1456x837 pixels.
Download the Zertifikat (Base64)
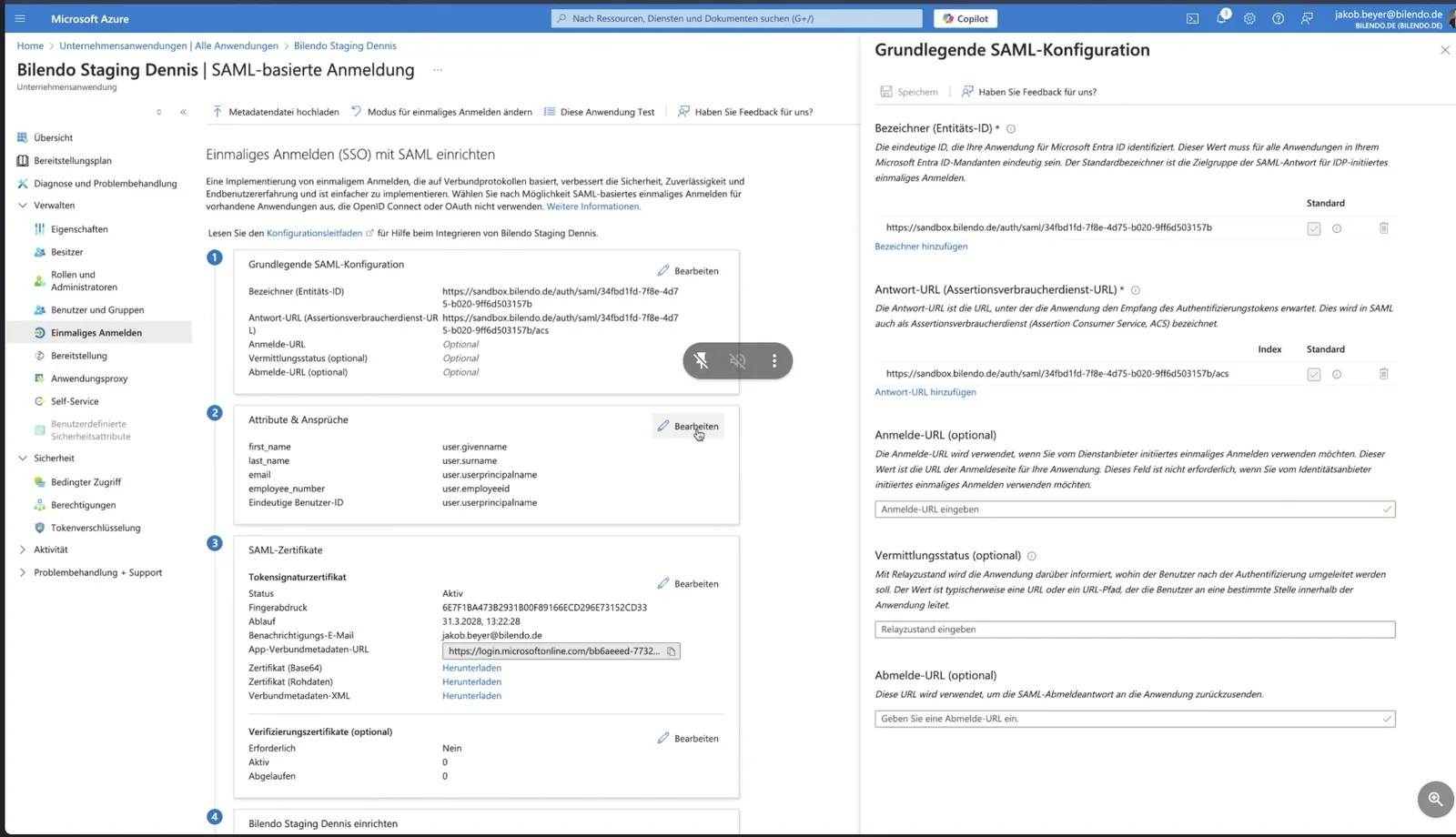[x=471, y=668]
